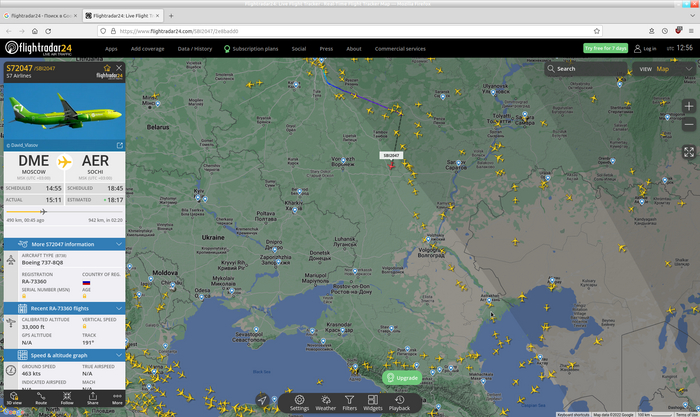Center map on my location arrow
700x417 pixels.
(262, 400)
